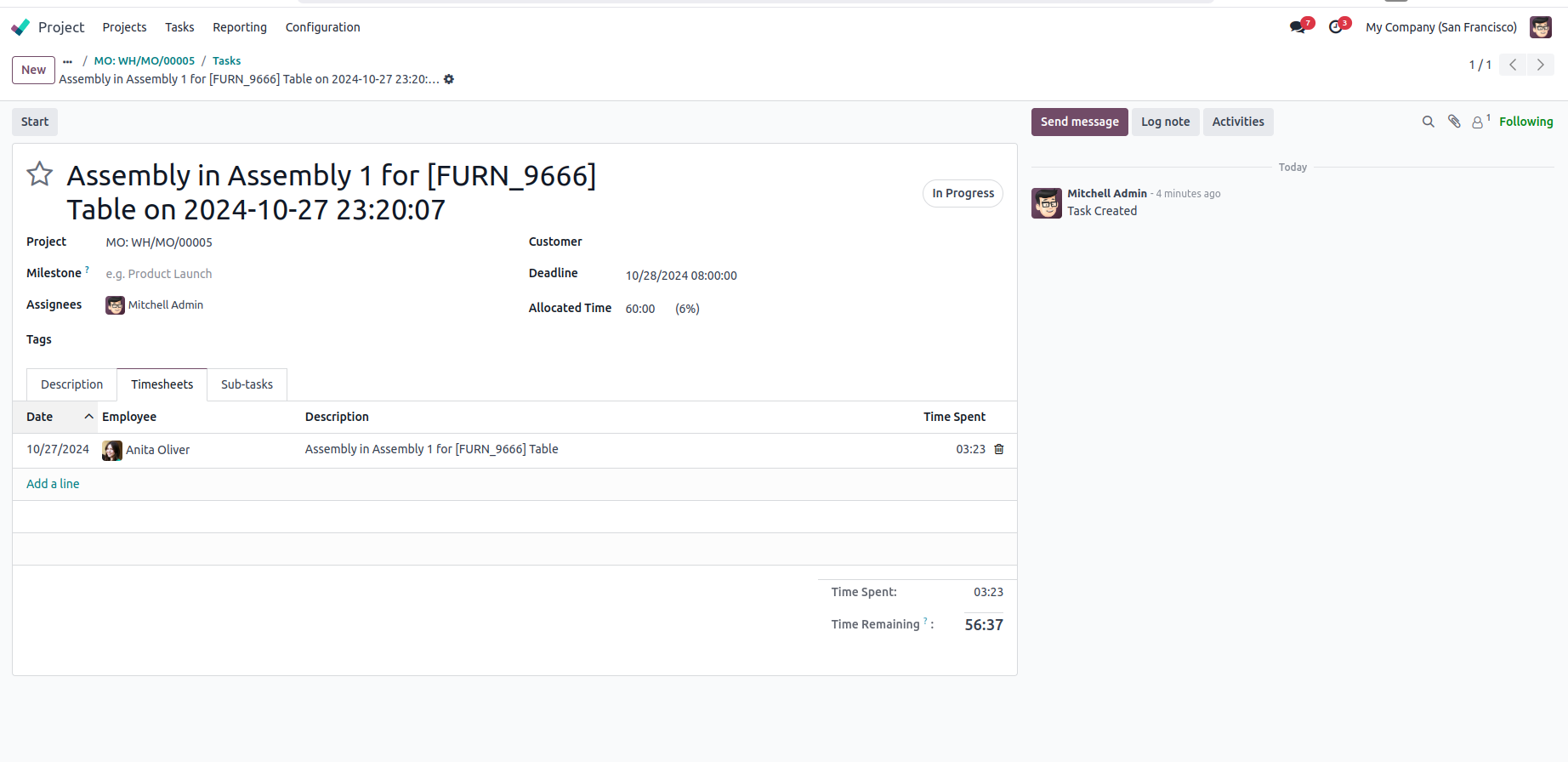The image size is (1568, 762).
Task: Open the Reporting menu
Action: (240, 27)
